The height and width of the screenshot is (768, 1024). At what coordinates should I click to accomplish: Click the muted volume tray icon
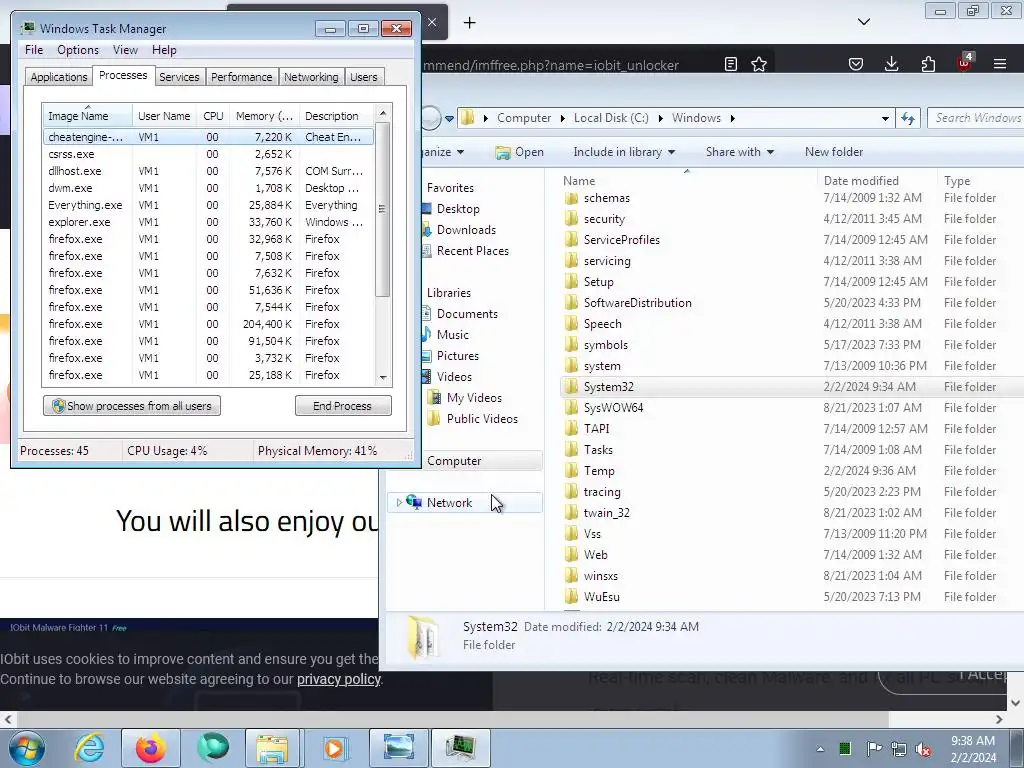(x=923, y=749)
